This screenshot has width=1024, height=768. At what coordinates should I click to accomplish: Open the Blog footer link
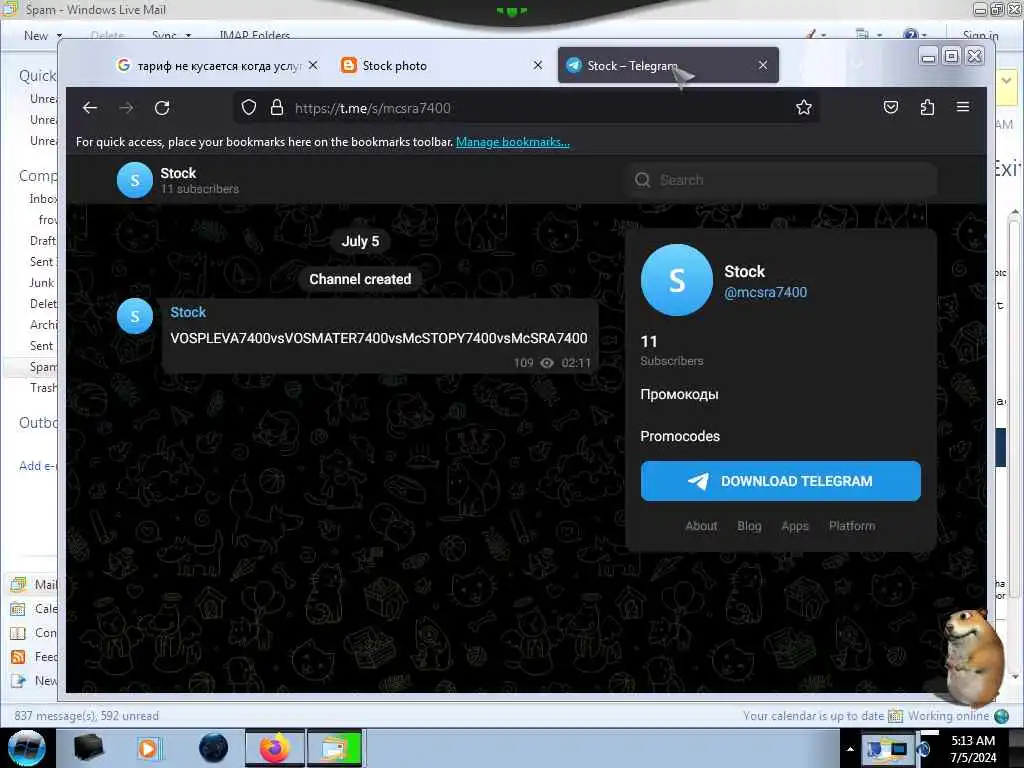pos(749,526)
